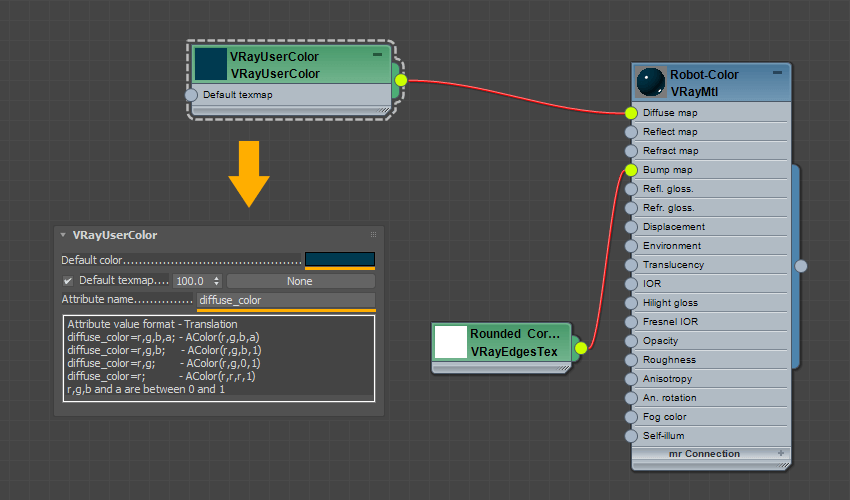Click the Opacity input socket
The width and height of the screenshot is (850, 500).
point(631,341)
